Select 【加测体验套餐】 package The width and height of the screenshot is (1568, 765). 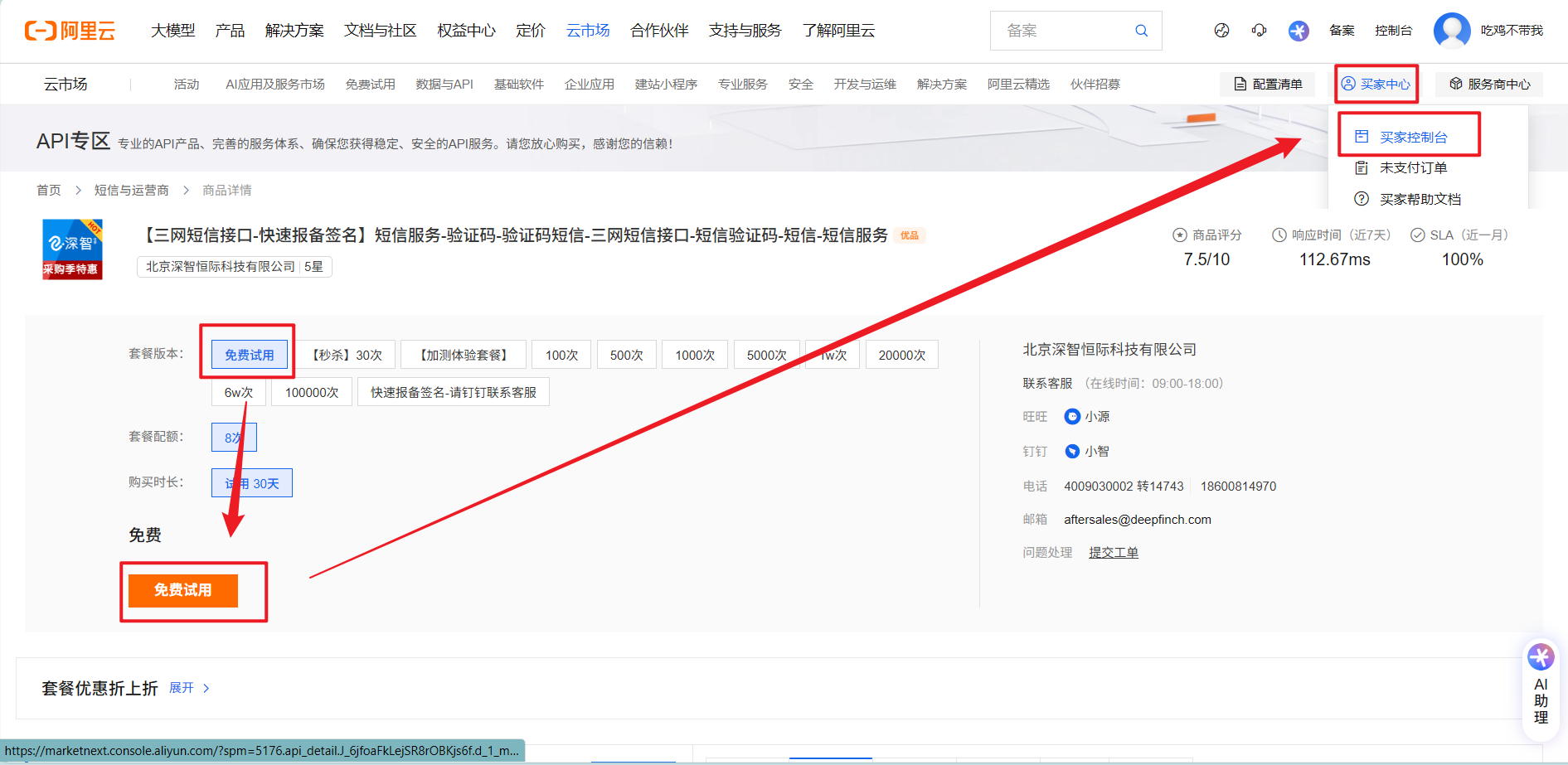click(x=464, y=354)
